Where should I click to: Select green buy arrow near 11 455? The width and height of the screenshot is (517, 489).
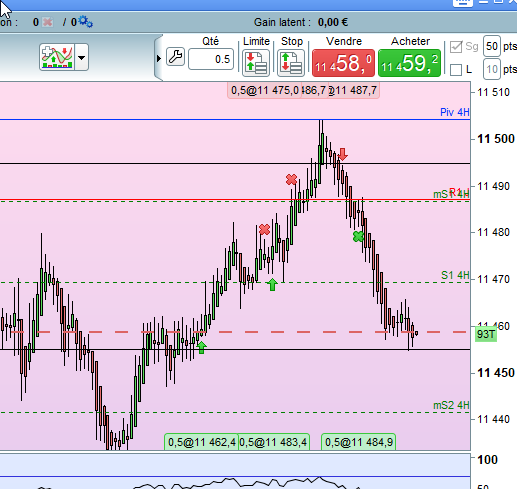[201, 348]
